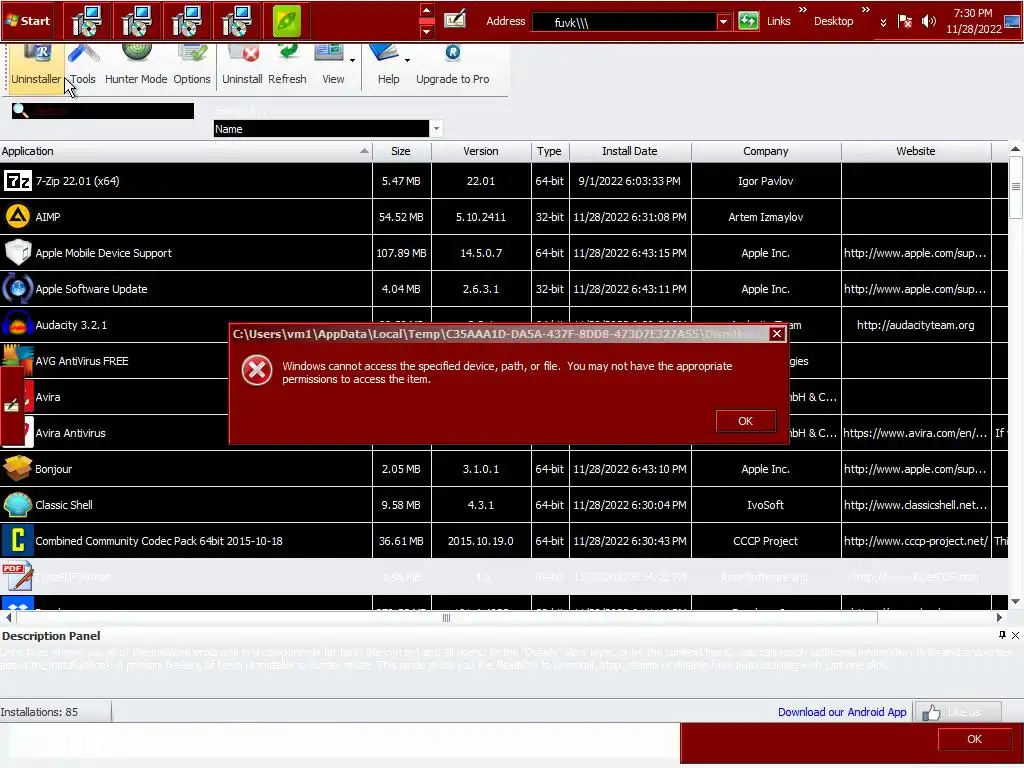Select the Apple Software Update icon
The width and height of the screenshot is (1024, 768).
click(18, 289)
